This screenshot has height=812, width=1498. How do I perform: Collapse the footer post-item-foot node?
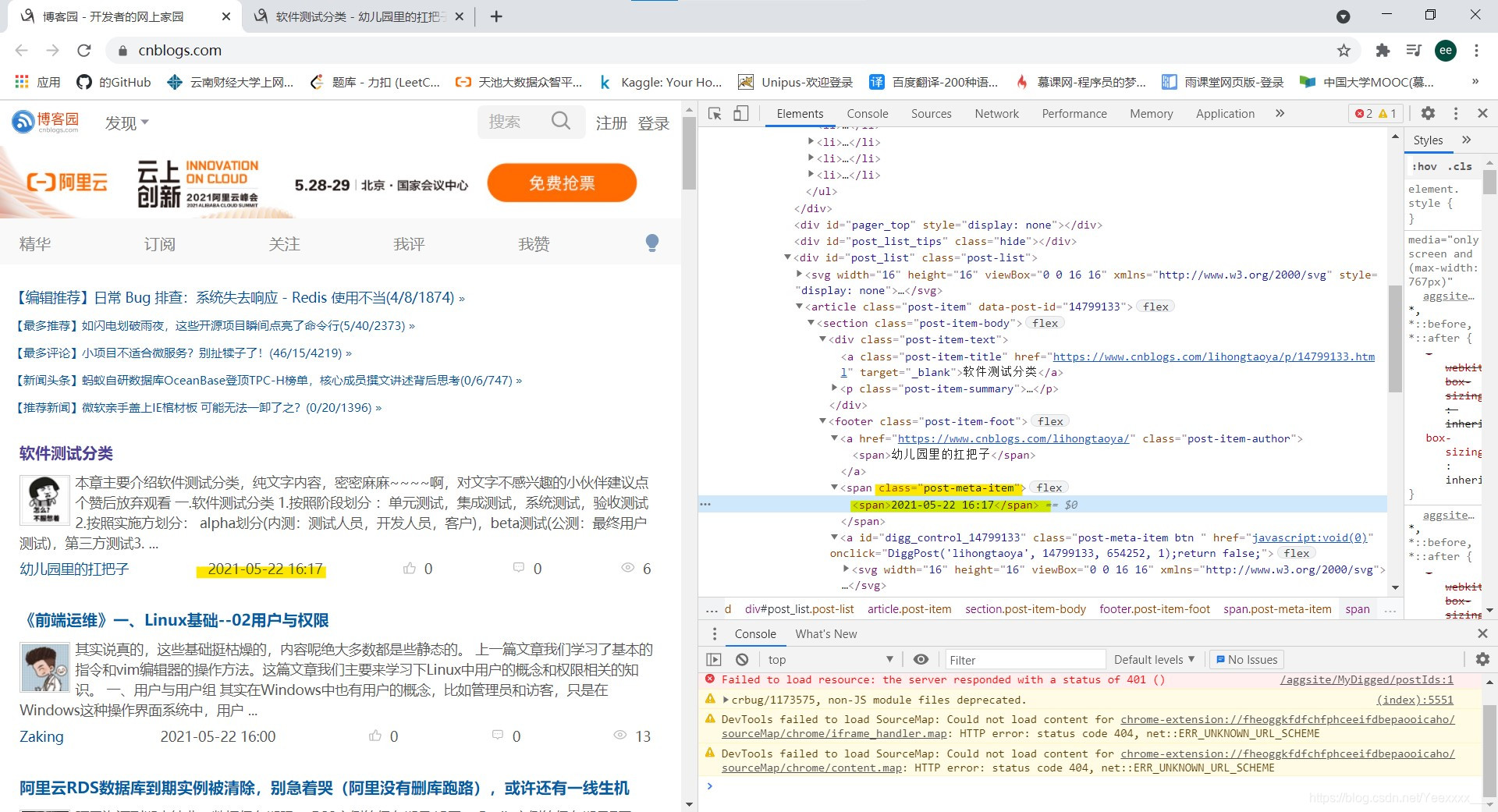tap(822, 421)
